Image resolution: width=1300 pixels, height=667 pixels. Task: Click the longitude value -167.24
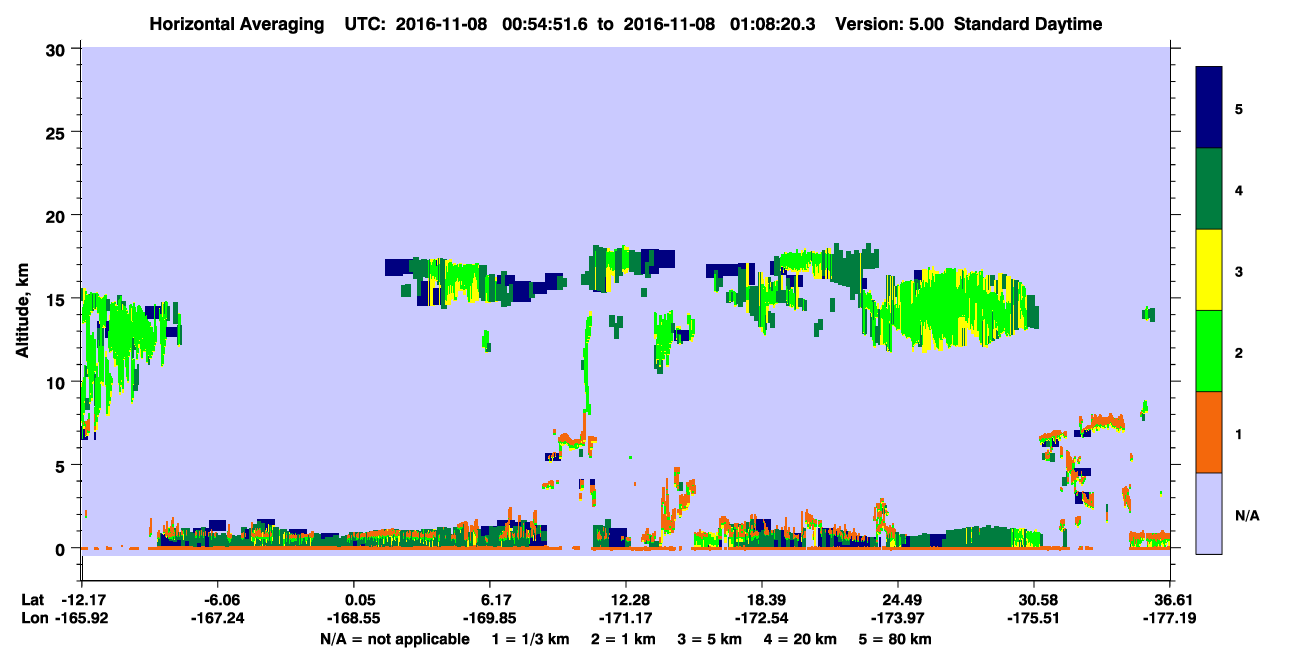click(x=219, y=618)
